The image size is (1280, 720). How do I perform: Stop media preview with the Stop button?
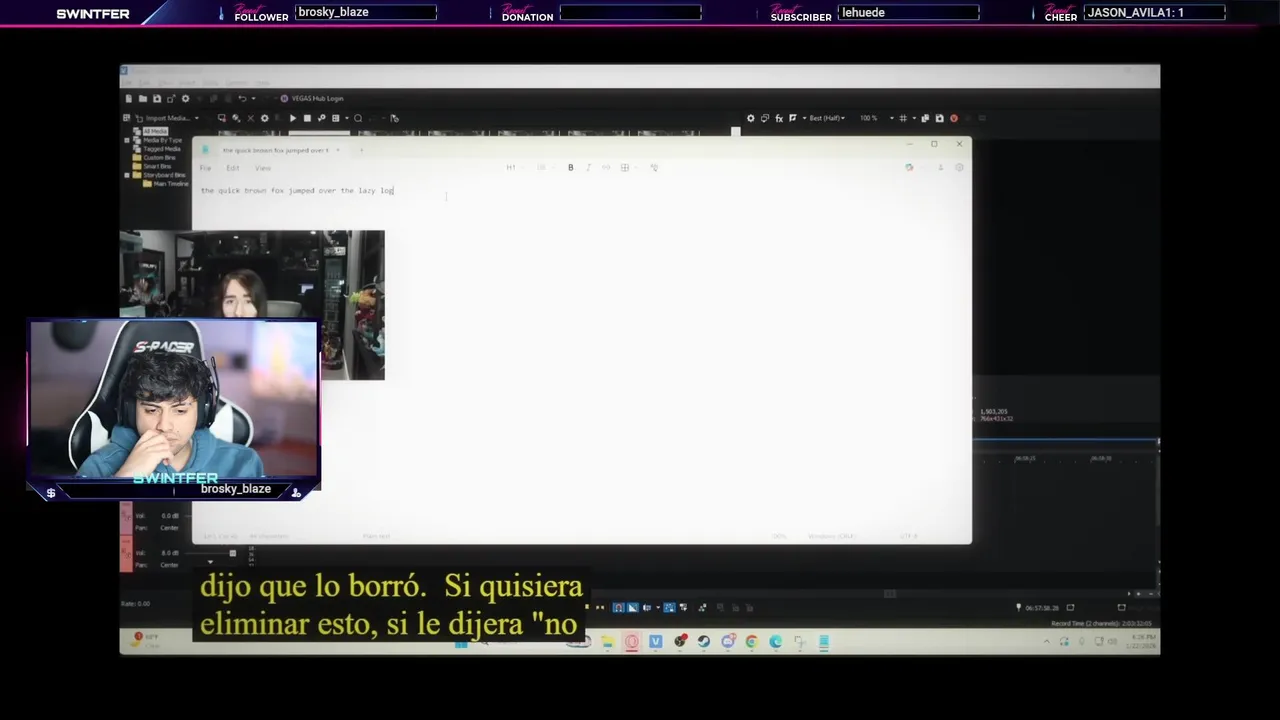click(307, 118)
